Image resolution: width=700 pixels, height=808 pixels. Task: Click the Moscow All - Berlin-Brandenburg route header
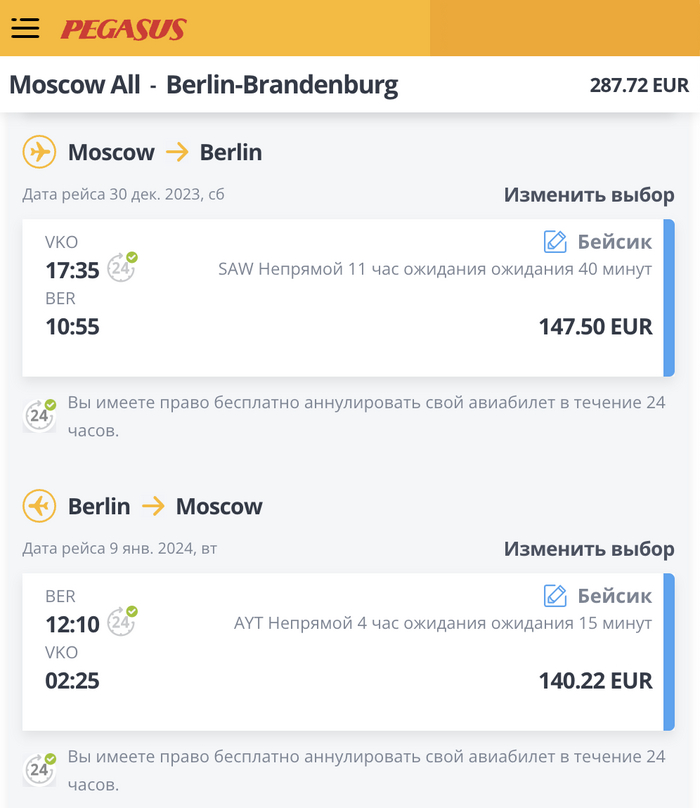point(203,85)
